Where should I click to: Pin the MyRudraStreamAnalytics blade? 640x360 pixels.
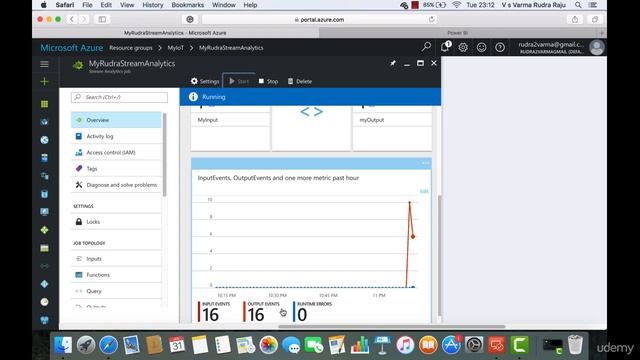click(393, 63)
